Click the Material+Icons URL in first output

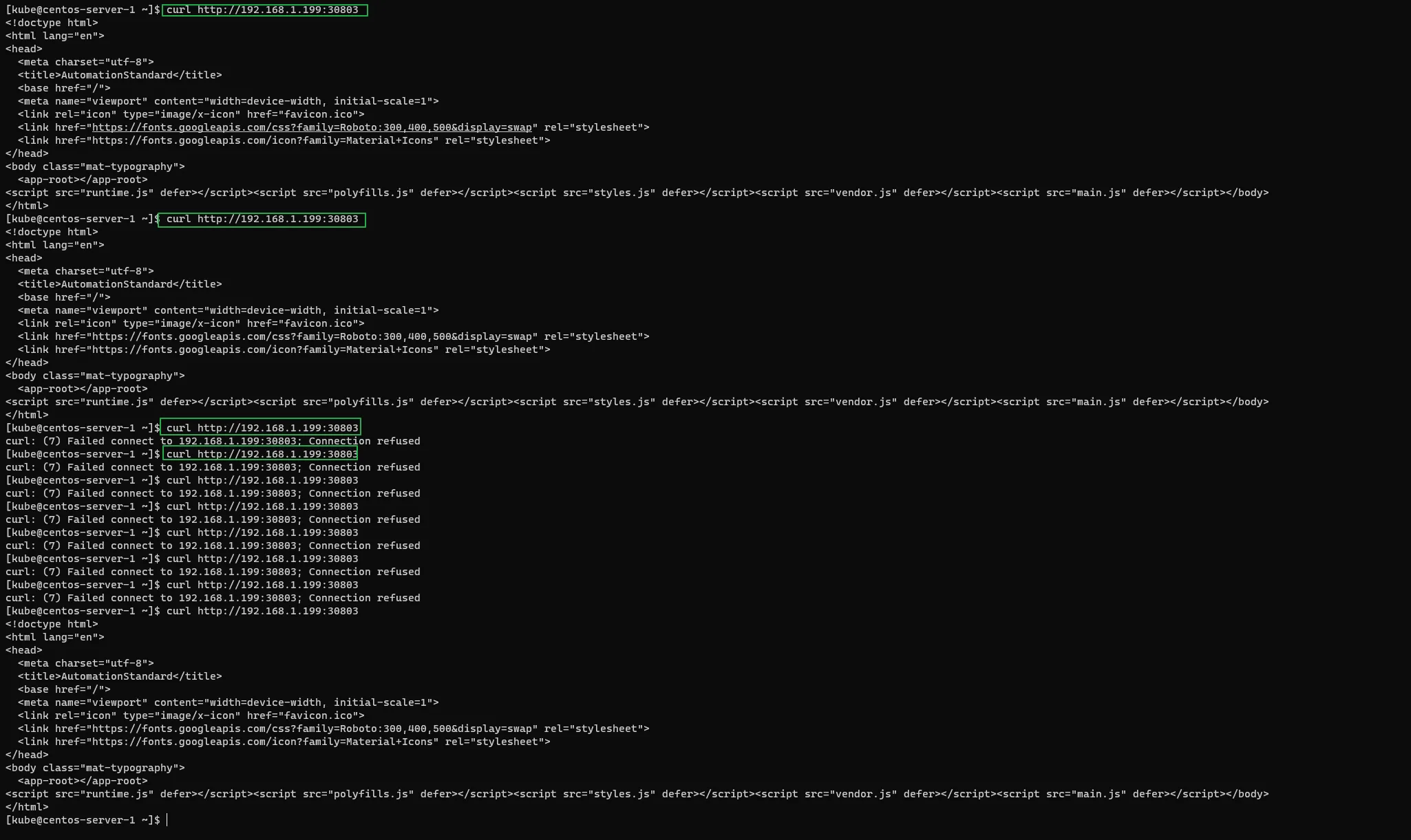pyautogui.click(x=262, y=140)
